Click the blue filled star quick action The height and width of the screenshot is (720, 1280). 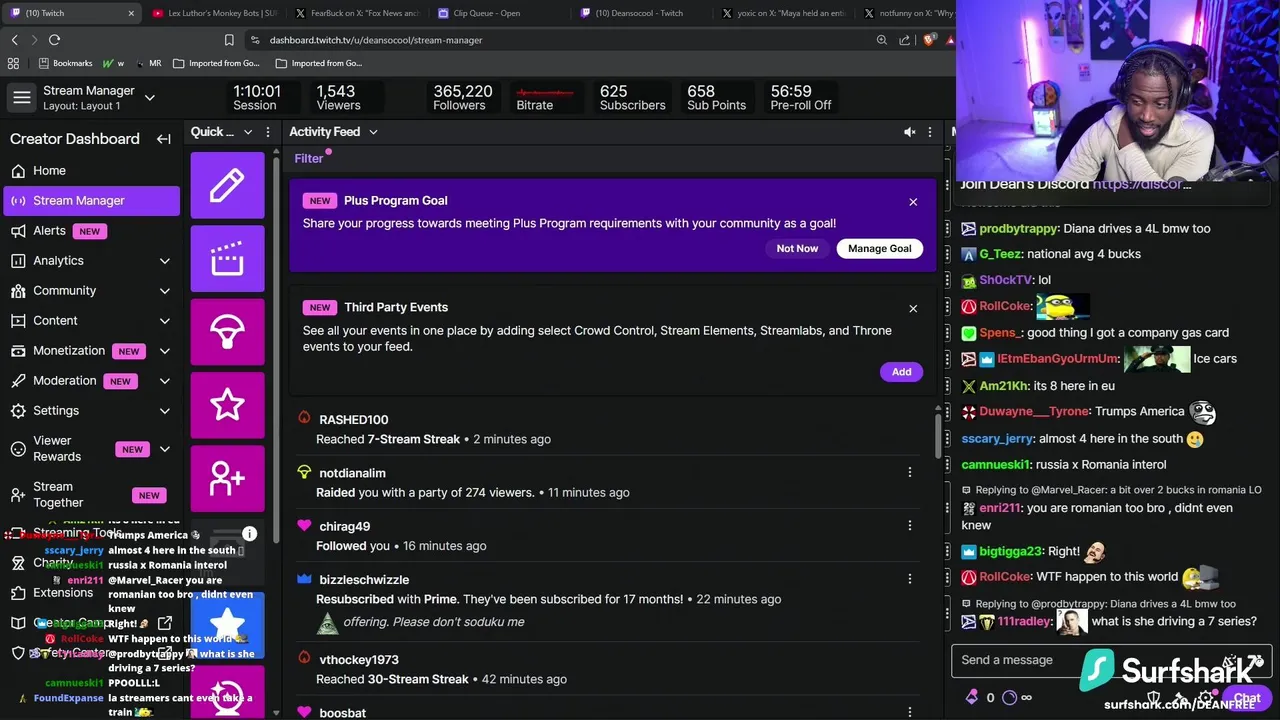pyautogui.click(x=227, y=626)
